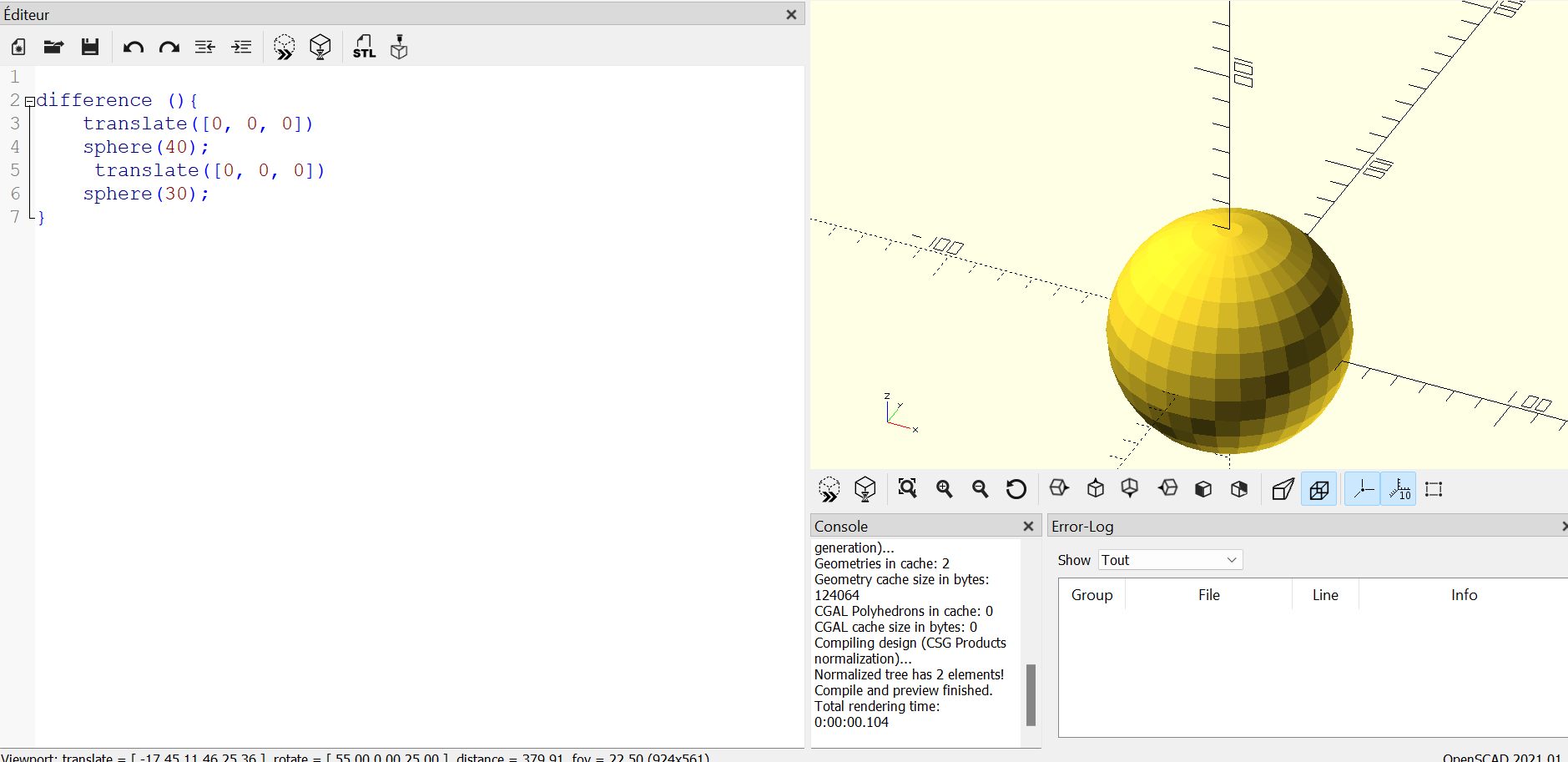Click the Console vertical scrollbar thumb
Screen dimensions: 1568x762
pos(1031,694)
